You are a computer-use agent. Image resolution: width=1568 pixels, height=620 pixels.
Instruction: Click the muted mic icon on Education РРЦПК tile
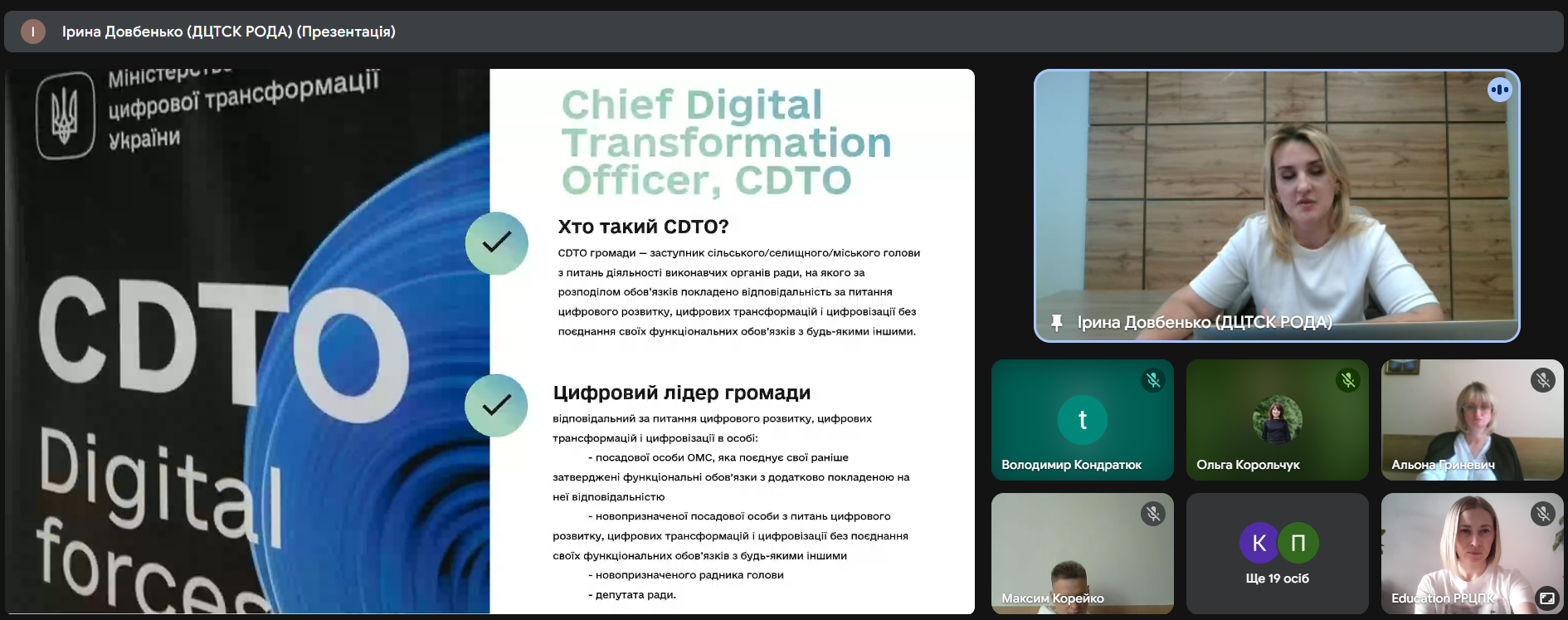coord(1542,514)
